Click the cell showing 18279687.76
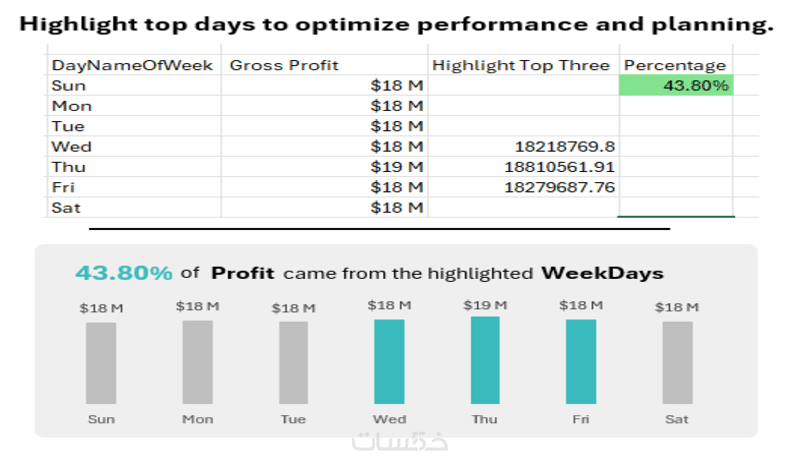This screenshot has height=460, width=800. tap(523, 187)
